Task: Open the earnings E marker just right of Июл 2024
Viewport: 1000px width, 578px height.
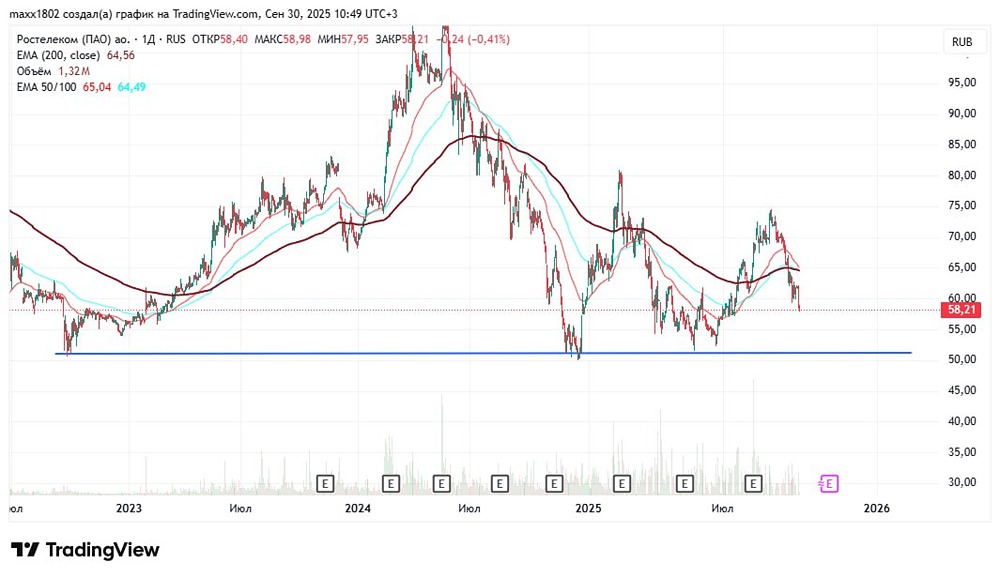Action: pyautogui.click(x=499, y=484)
